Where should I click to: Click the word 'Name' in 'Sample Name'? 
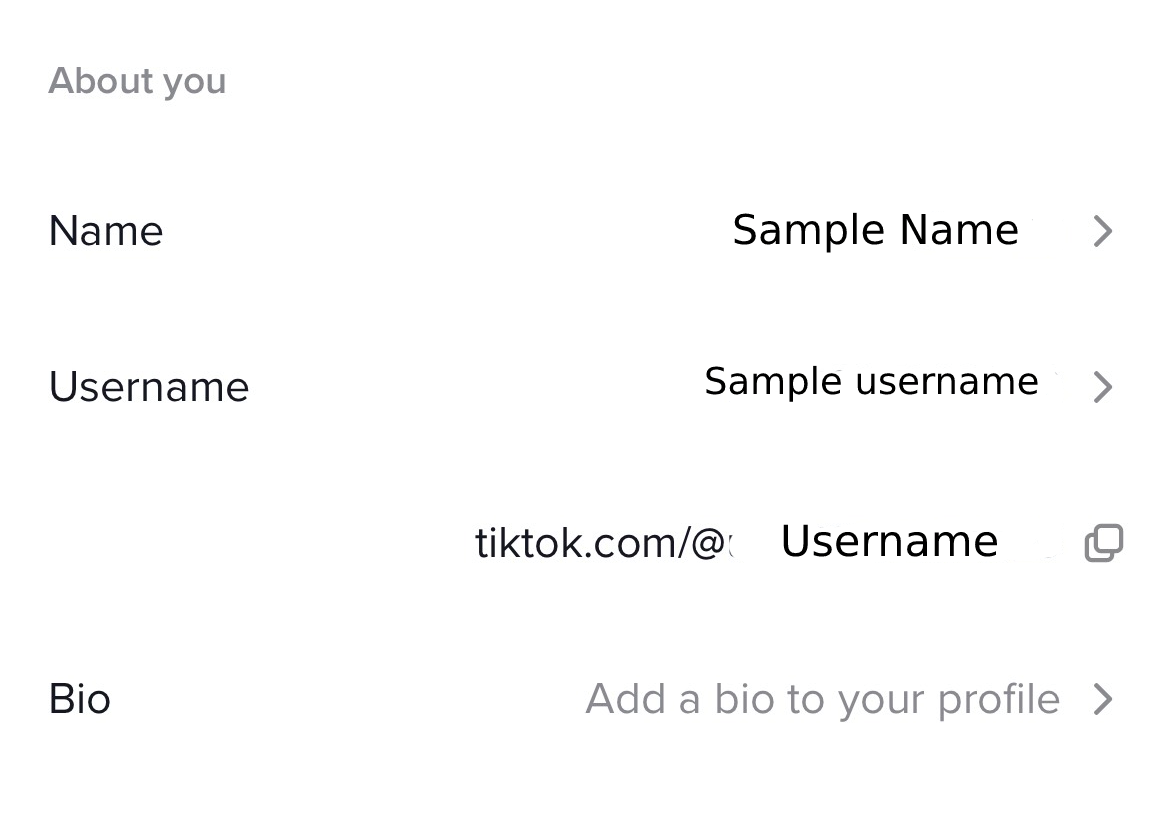pyautogui.click(x=958, y=230)
